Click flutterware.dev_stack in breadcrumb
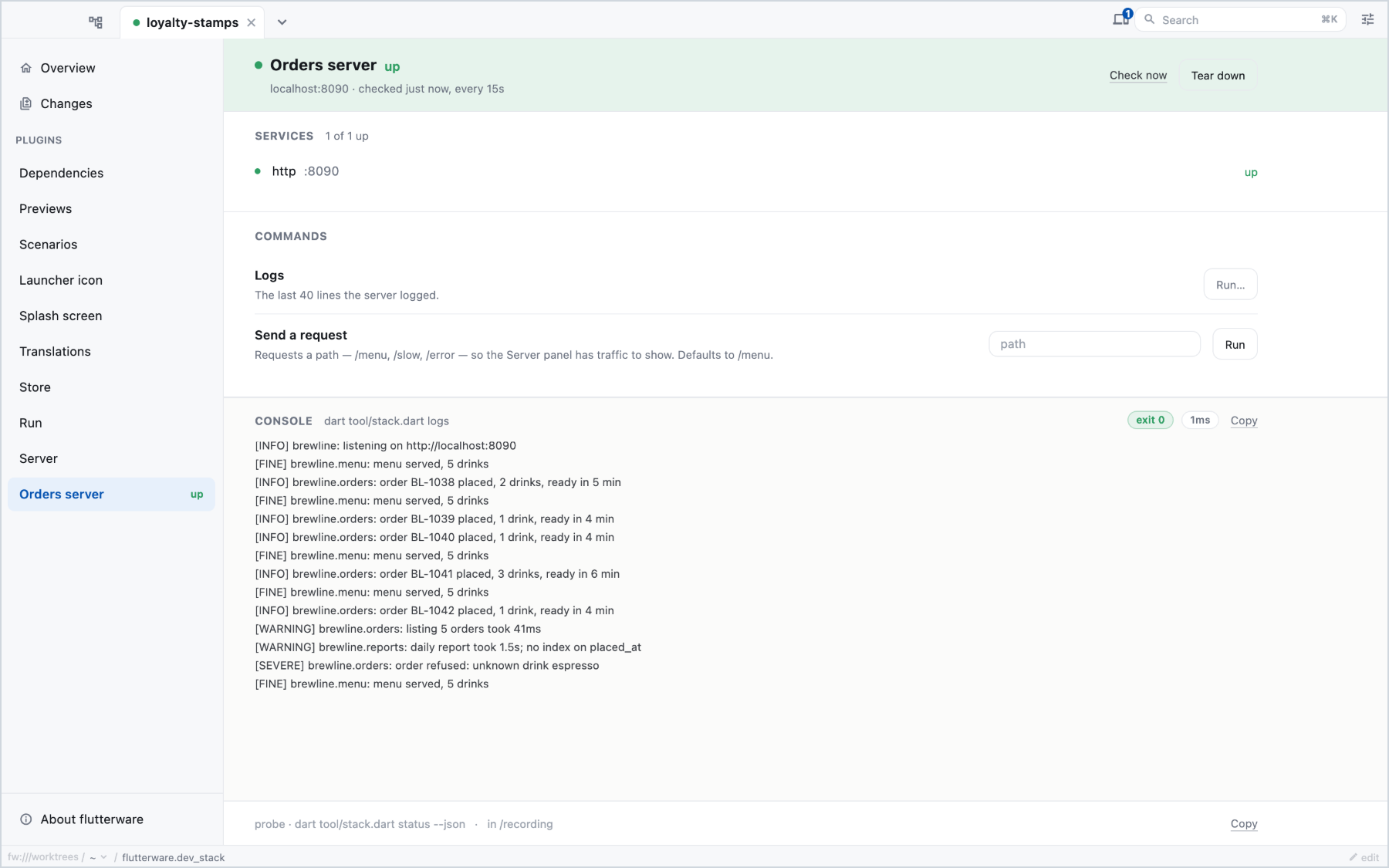The height and width of the screenshot is (868, 1389). coord(174,857)
